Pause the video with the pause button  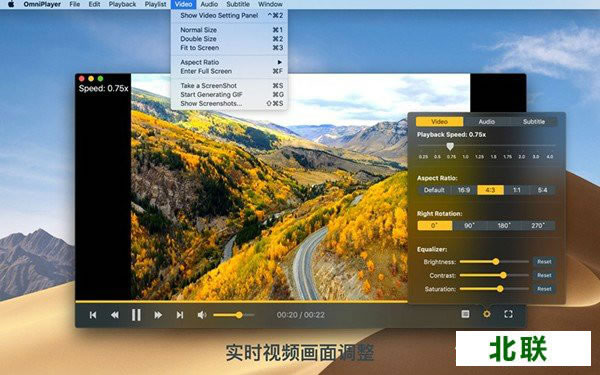click(136, 315)
